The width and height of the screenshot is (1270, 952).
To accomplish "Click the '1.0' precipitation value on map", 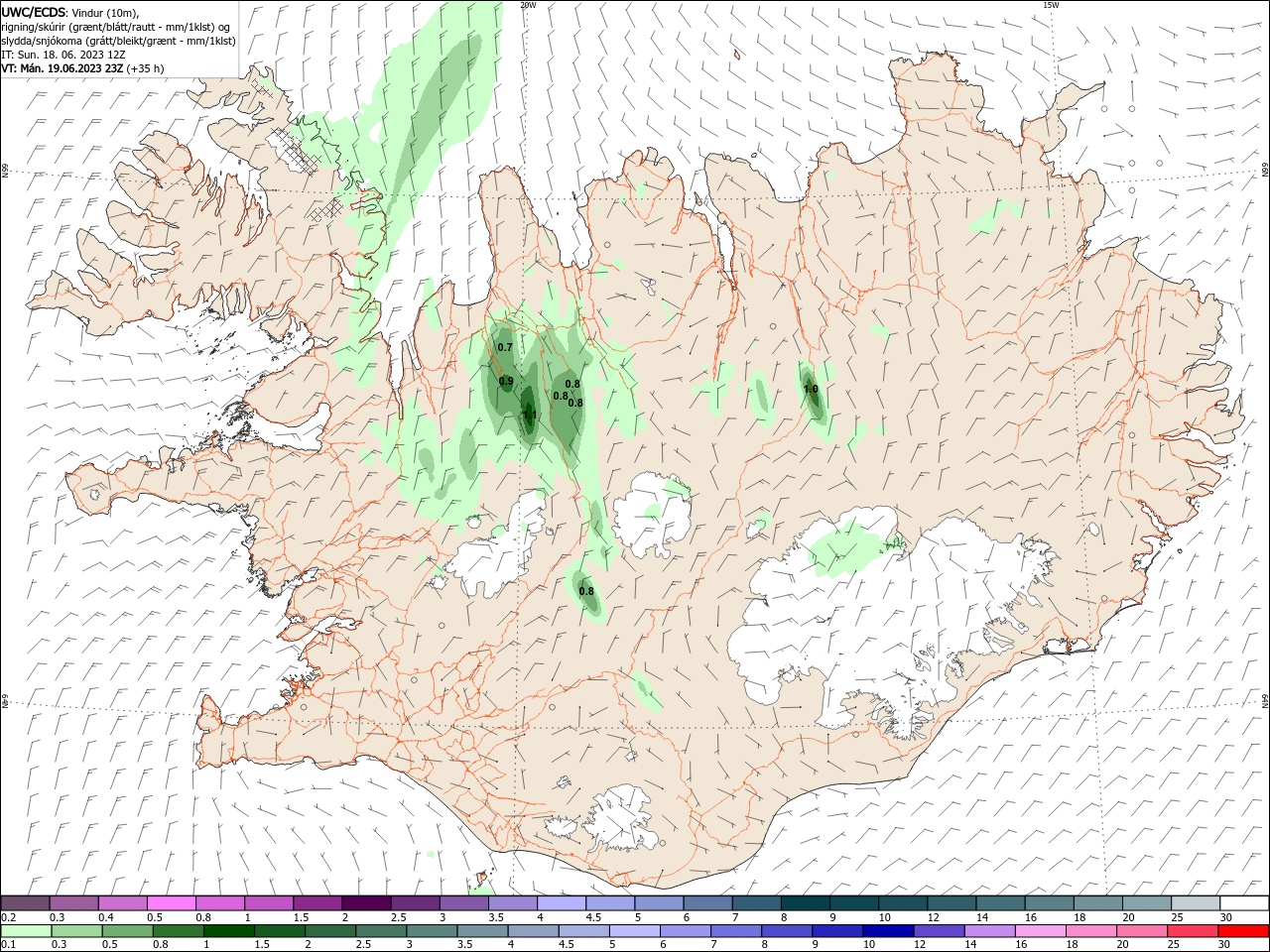I will tap(811, 389).
